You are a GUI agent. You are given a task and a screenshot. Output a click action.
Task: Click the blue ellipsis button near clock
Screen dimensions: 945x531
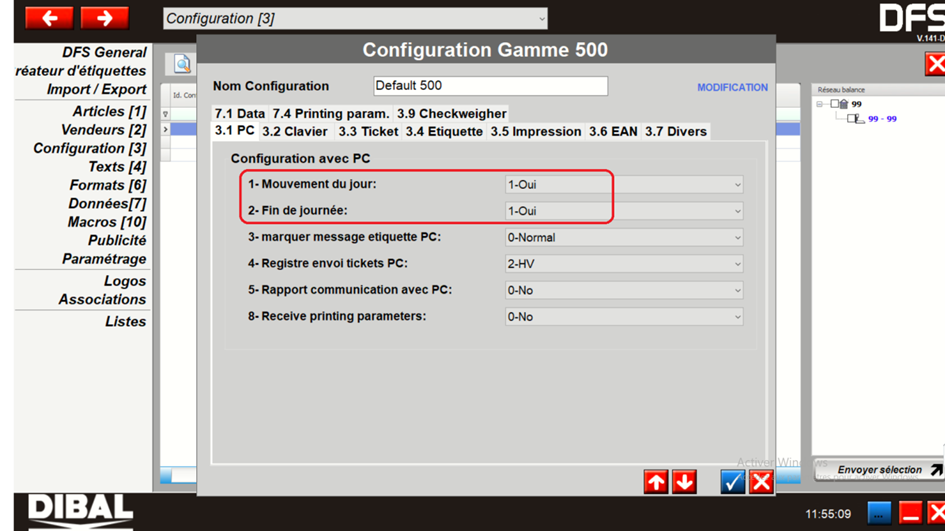[x=879, y=513]
